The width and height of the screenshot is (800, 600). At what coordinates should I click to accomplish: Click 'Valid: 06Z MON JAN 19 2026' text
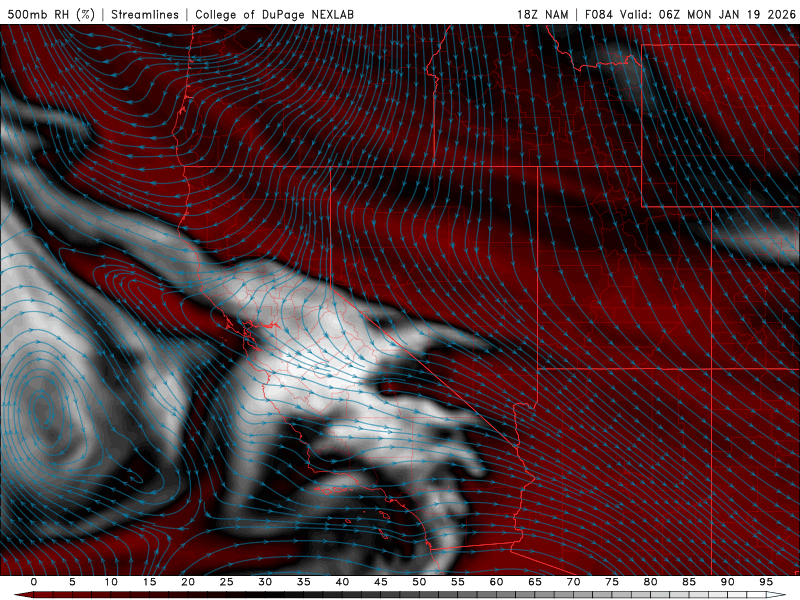708,14
